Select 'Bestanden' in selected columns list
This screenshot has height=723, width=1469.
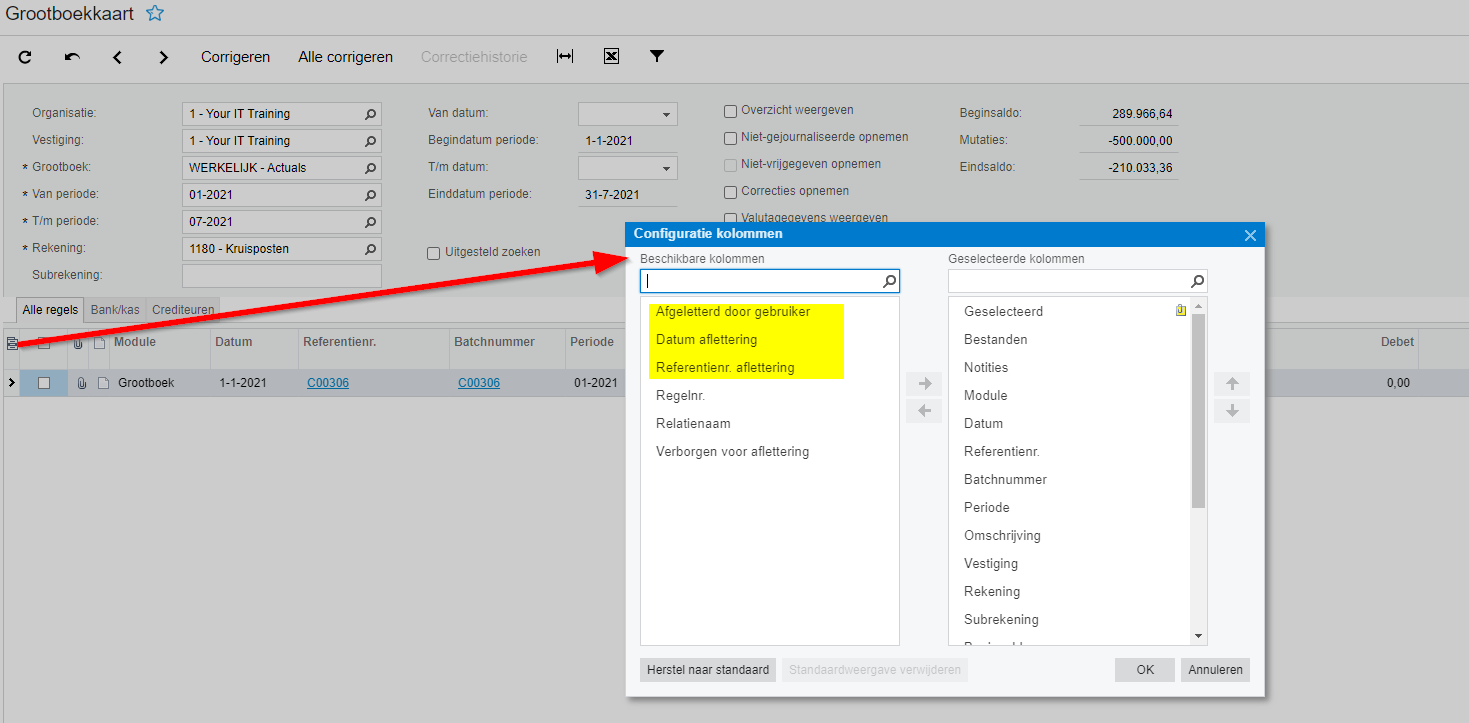coord(1070,340)
